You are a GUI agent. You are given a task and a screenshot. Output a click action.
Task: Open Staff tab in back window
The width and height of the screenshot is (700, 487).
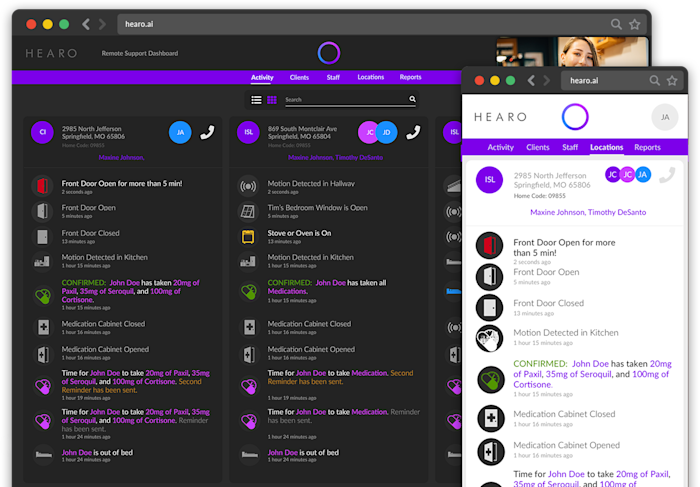coord(333,77)
